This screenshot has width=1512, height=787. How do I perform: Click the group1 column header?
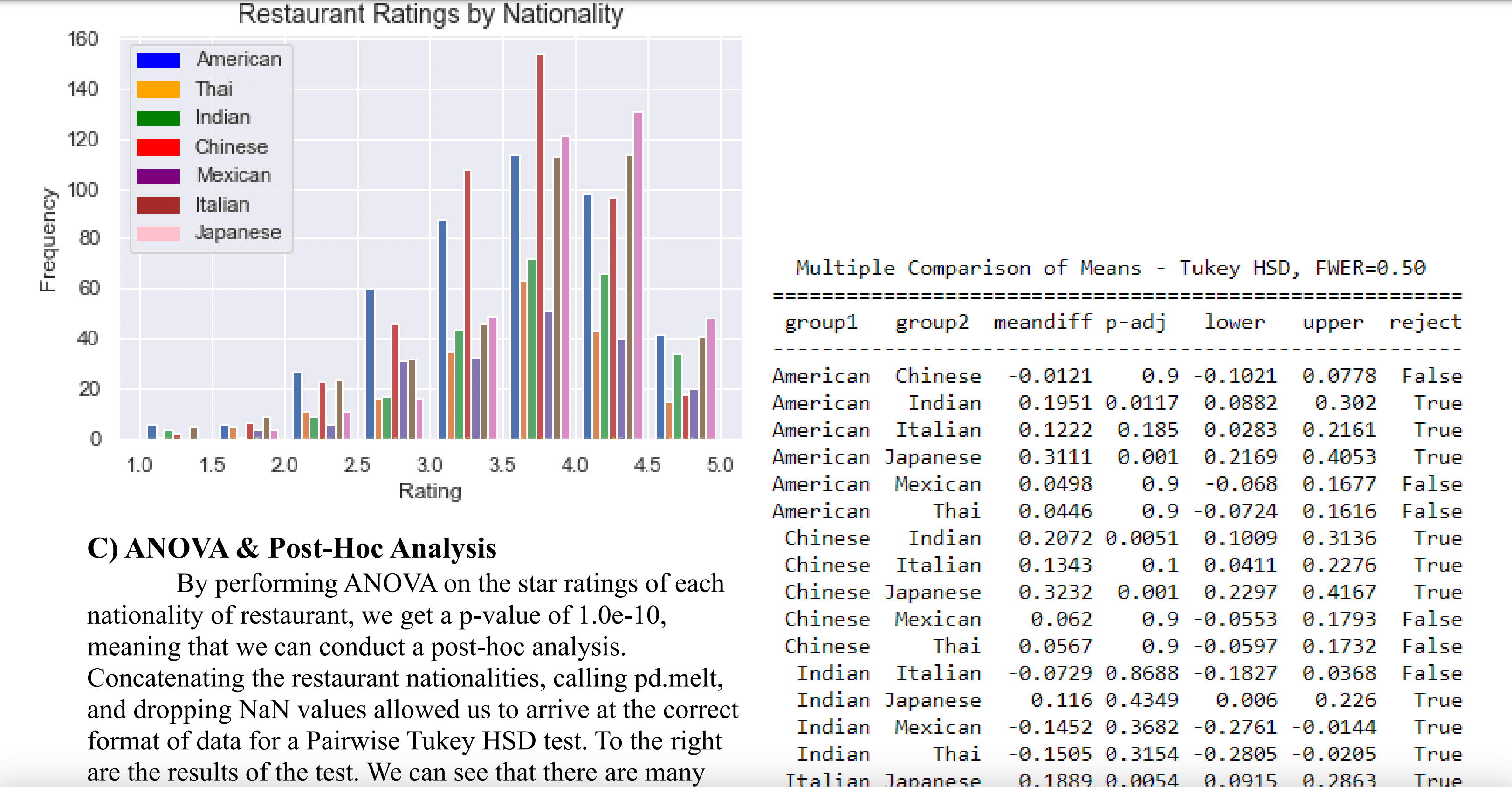(821, 323)
